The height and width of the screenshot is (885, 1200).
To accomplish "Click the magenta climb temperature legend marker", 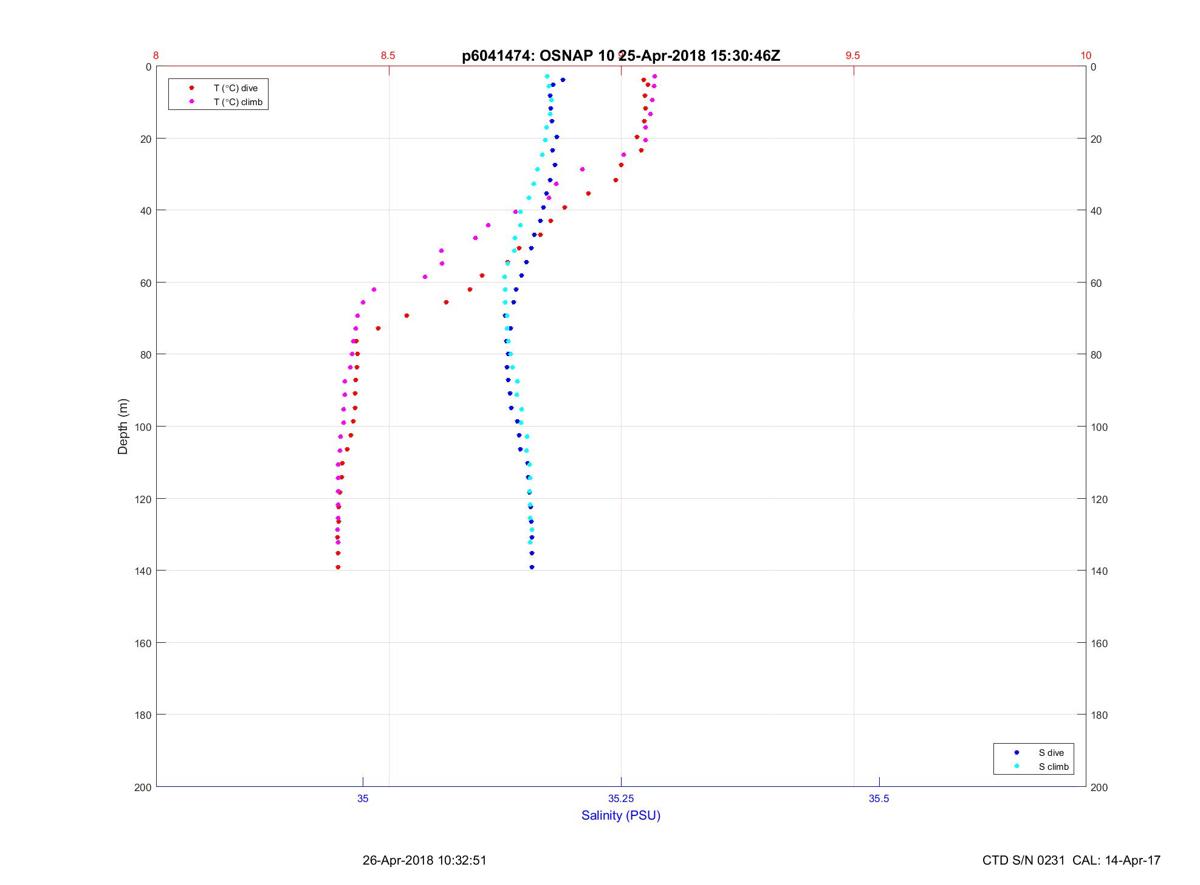I will click(191, 102).
